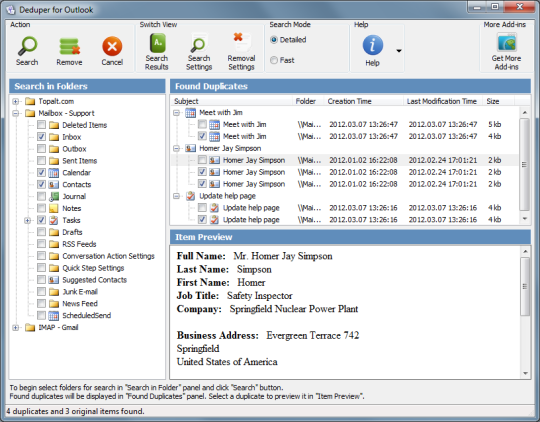This screenshot has width=540, height=422.
Task: Check the Deleted Items folder checkbox
Action: point(41,125)
